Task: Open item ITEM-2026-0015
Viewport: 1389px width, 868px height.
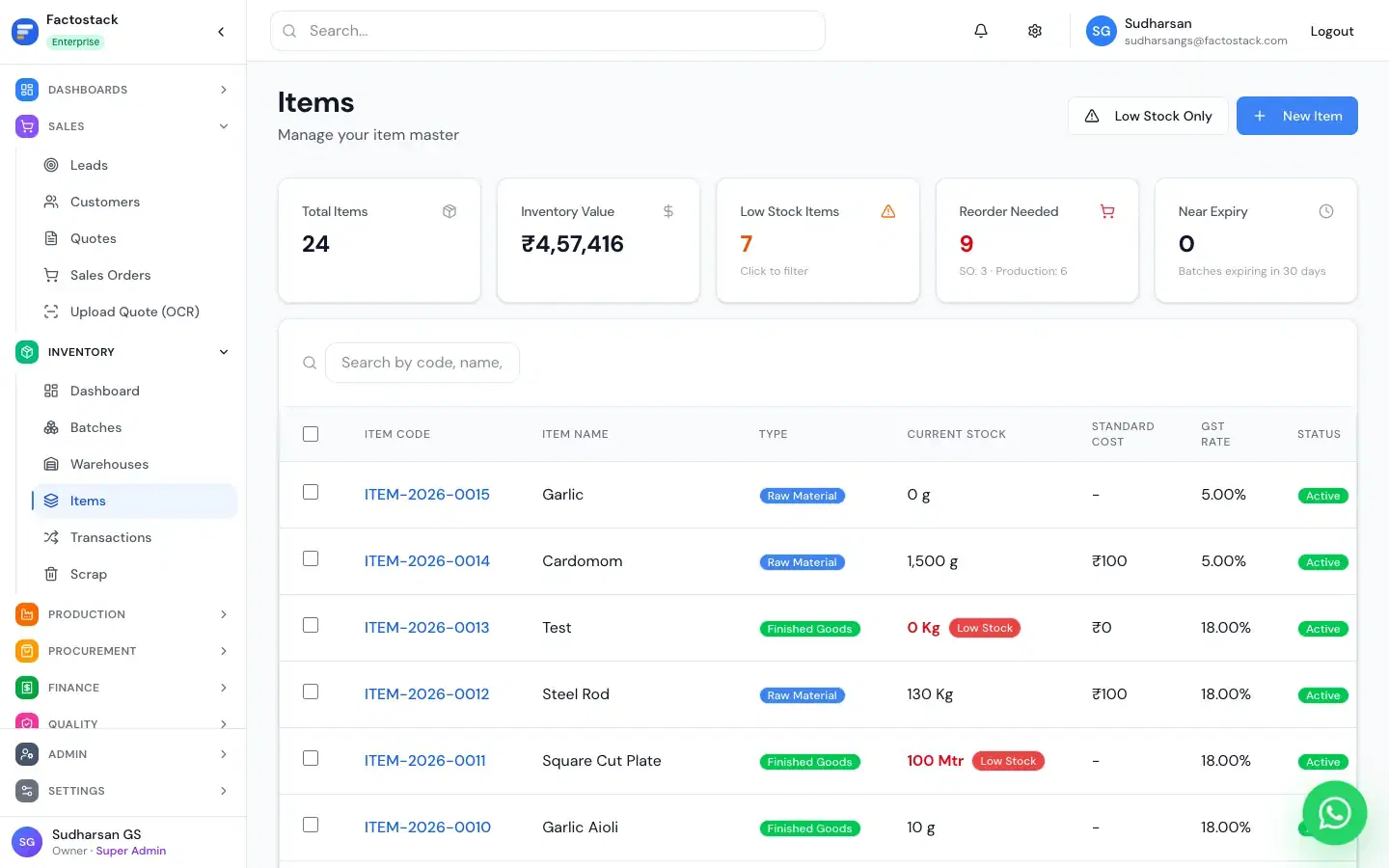Action: (x=427, y=494)
